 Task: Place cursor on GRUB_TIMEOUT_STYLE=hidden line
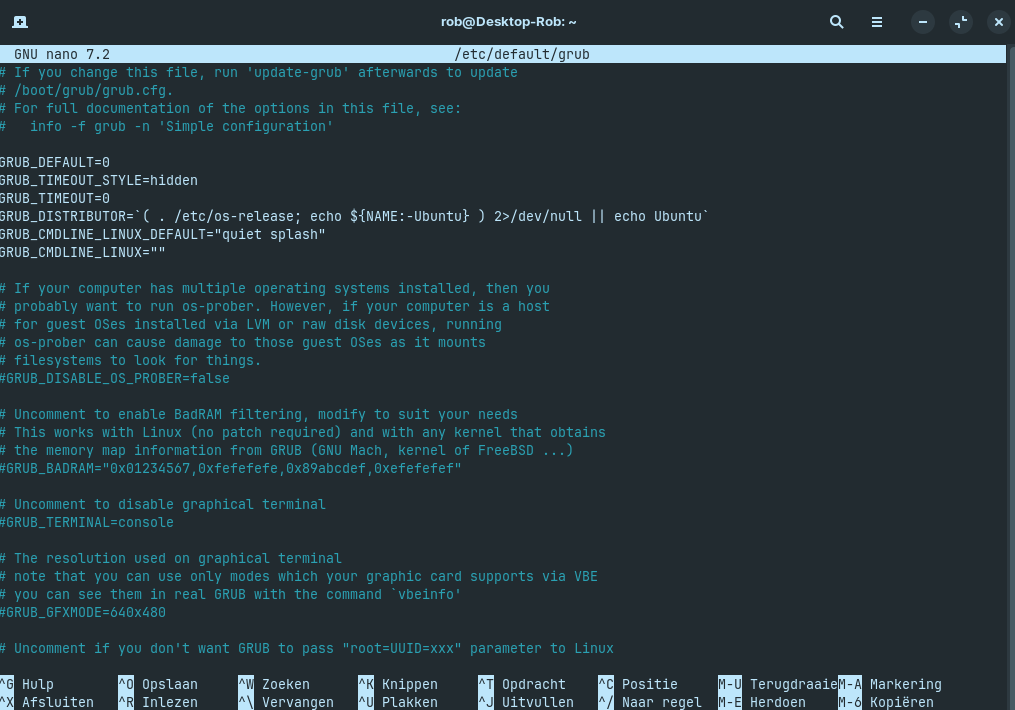(99, 180)
